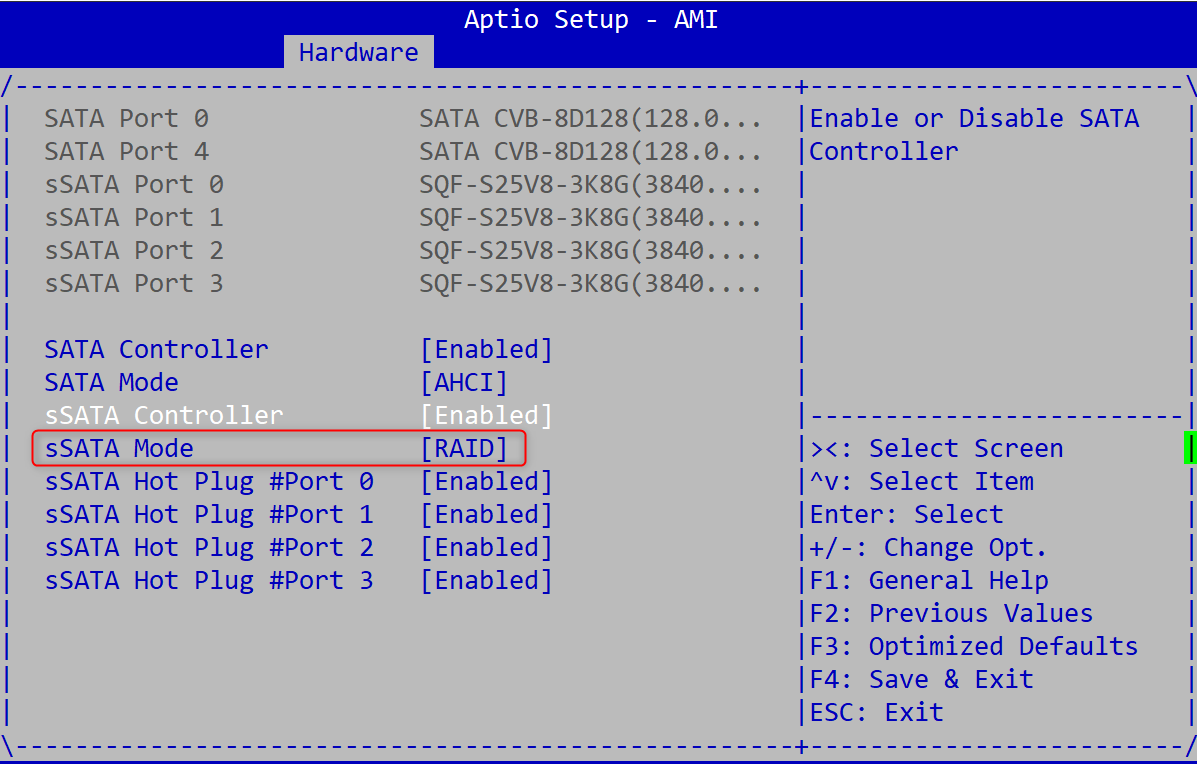Toggle sSATA Hot Plug #Port 0 value
1197x764 pixels.
point(486,482)
